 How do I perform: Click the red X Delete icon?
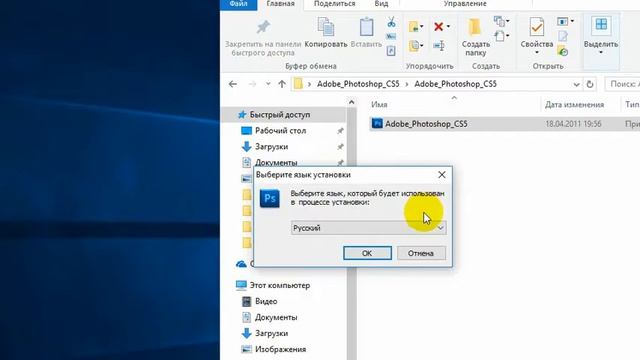(438, 27)
